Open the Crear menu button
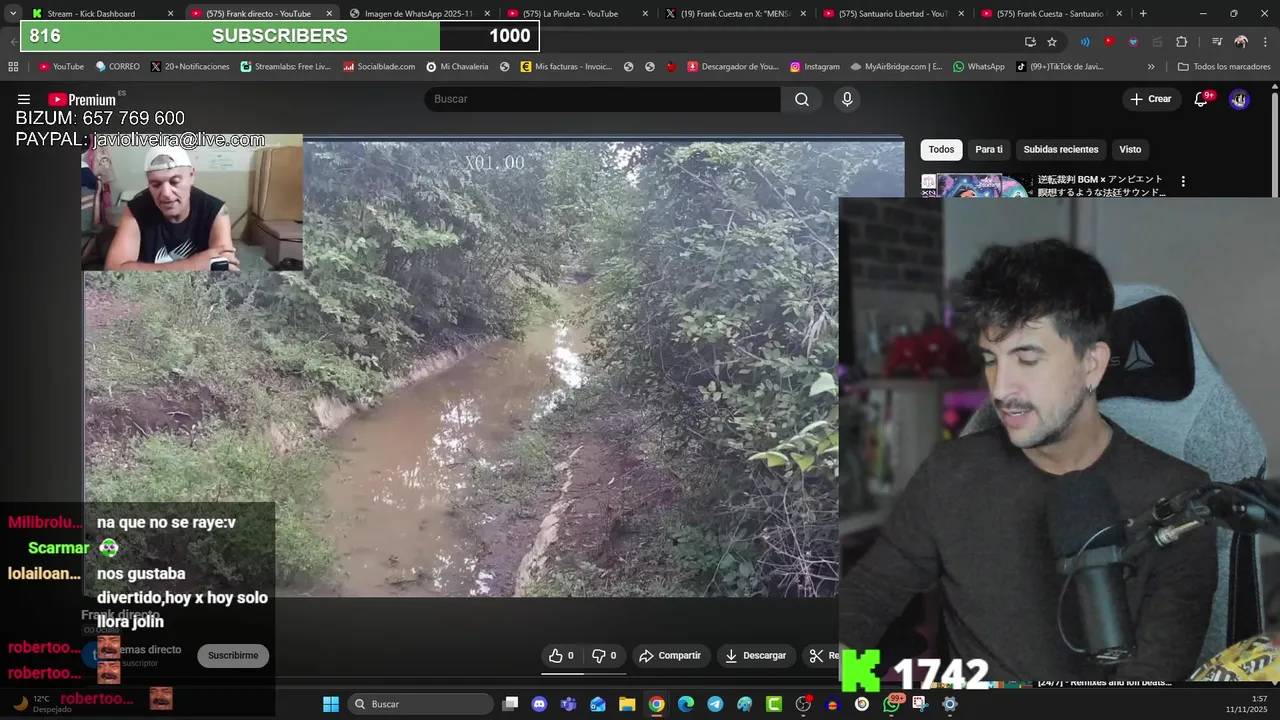Image resolution: width=1280 pixels, height=720 pixels. tap(1150, 99)
